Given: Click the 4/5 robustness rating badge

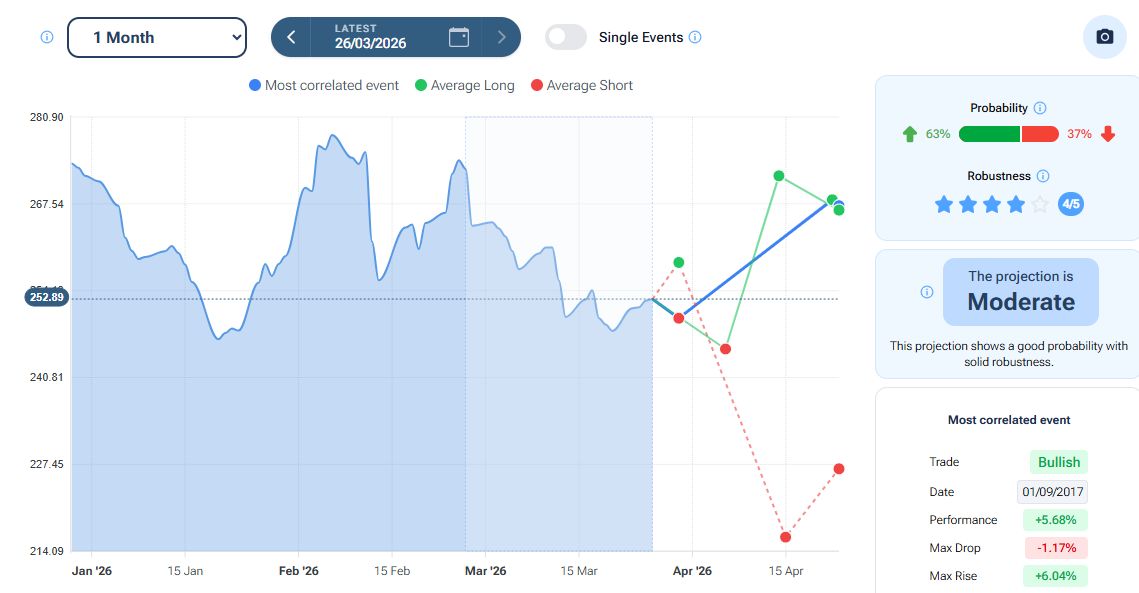Looking at the screenshot, I should coord(1070,204).
